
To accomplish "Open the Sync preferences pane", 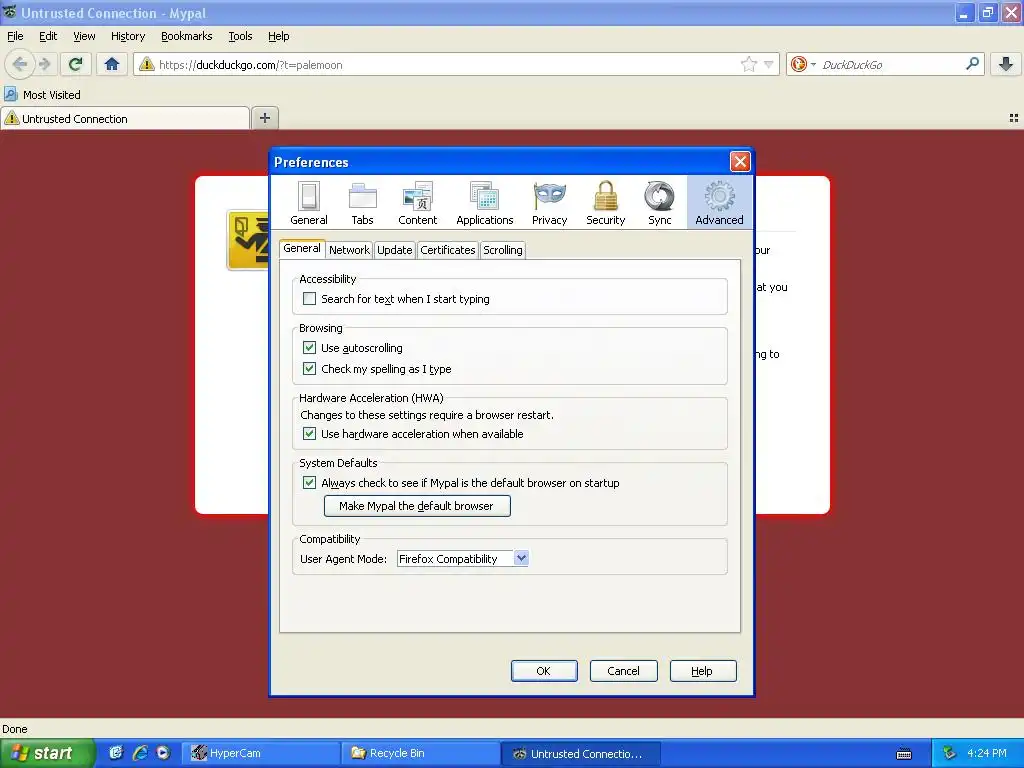I will [x=660, y=203].
